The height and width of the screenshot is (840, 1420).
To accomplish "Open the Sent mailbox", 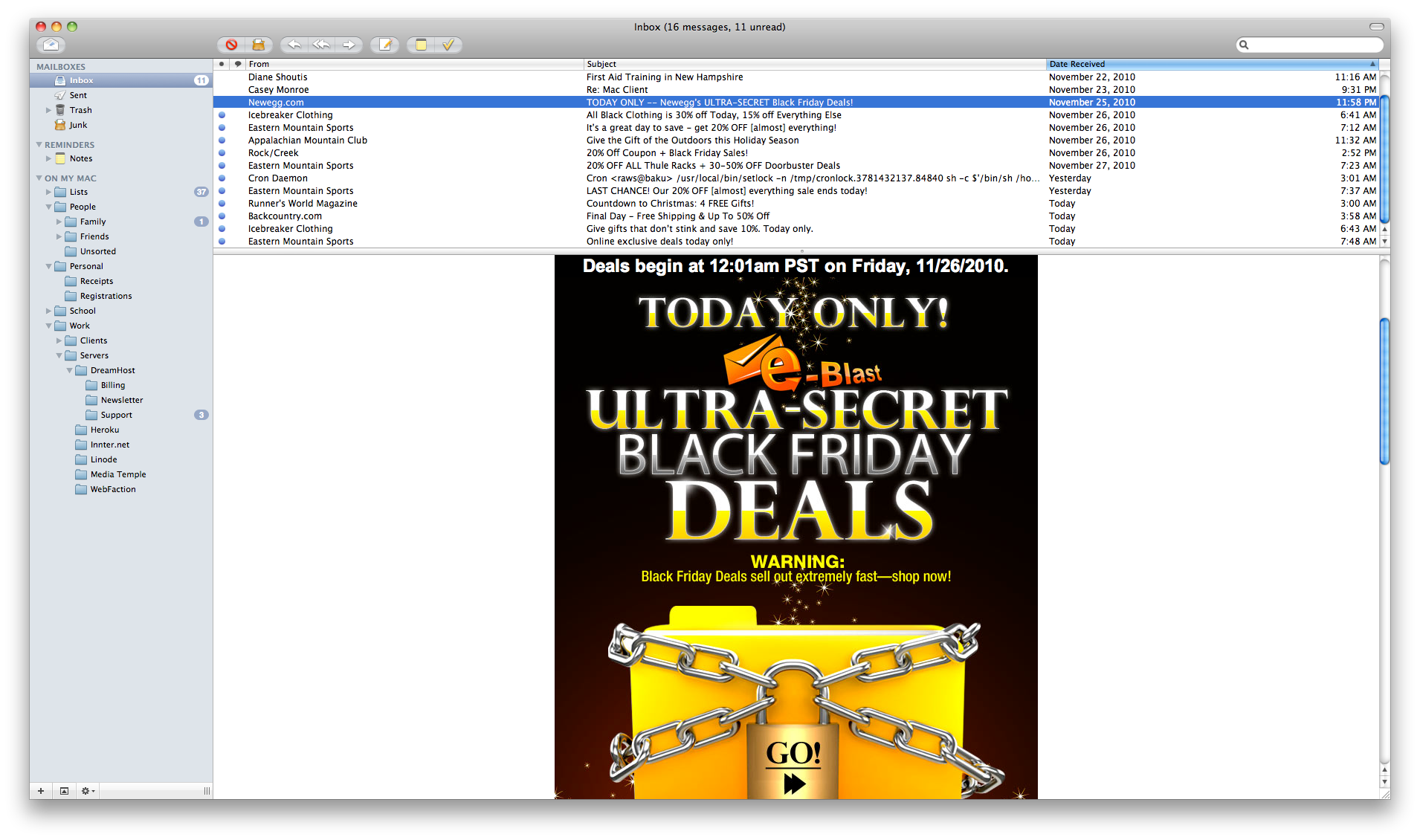I will point(121,95).
